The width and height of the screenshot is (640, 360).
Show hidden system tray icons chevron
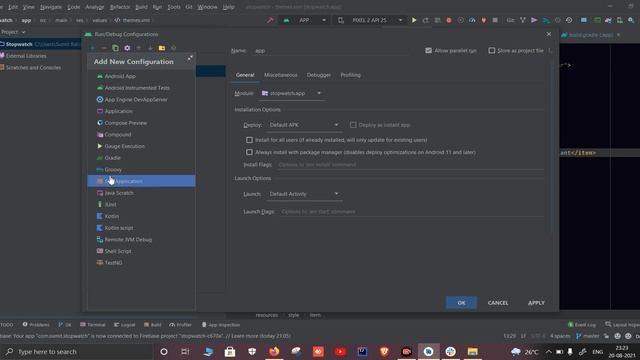(x=549, y=351)
